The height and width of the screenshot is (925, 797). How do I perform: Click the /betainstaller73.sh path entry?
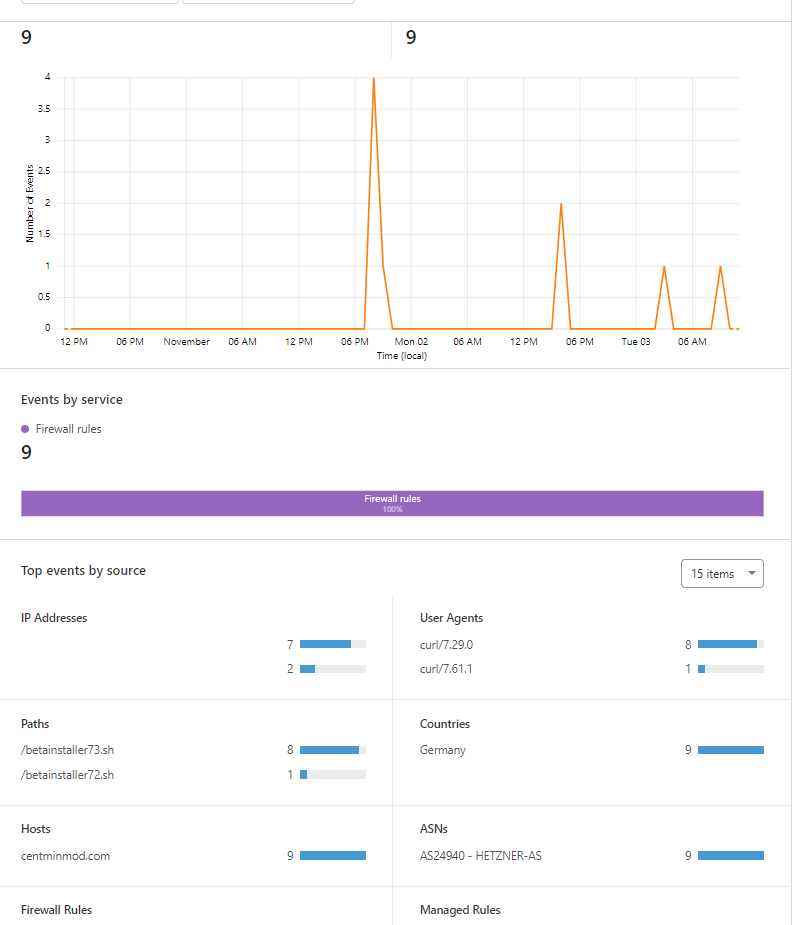(x=68, y=750)
